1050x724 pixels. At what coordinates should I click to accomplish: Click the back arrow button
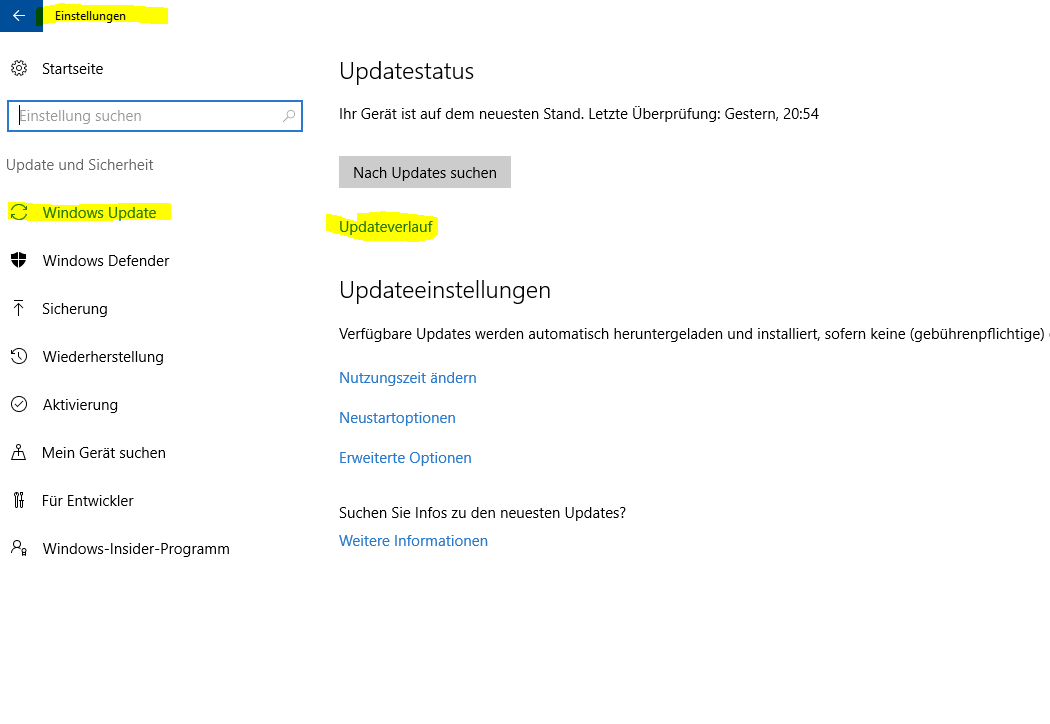click(19, 15)
